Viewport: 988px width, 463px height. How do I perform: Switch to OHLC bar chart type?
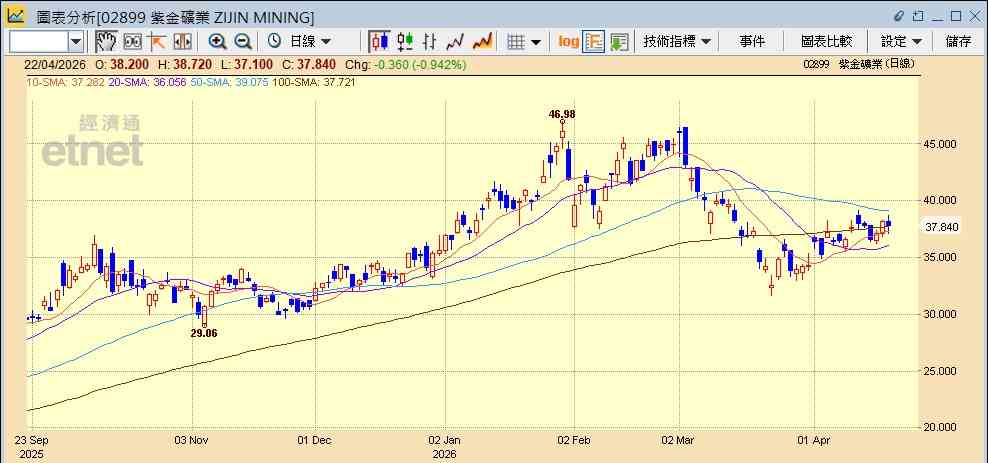pyautogui.click(x=430, y=42)
